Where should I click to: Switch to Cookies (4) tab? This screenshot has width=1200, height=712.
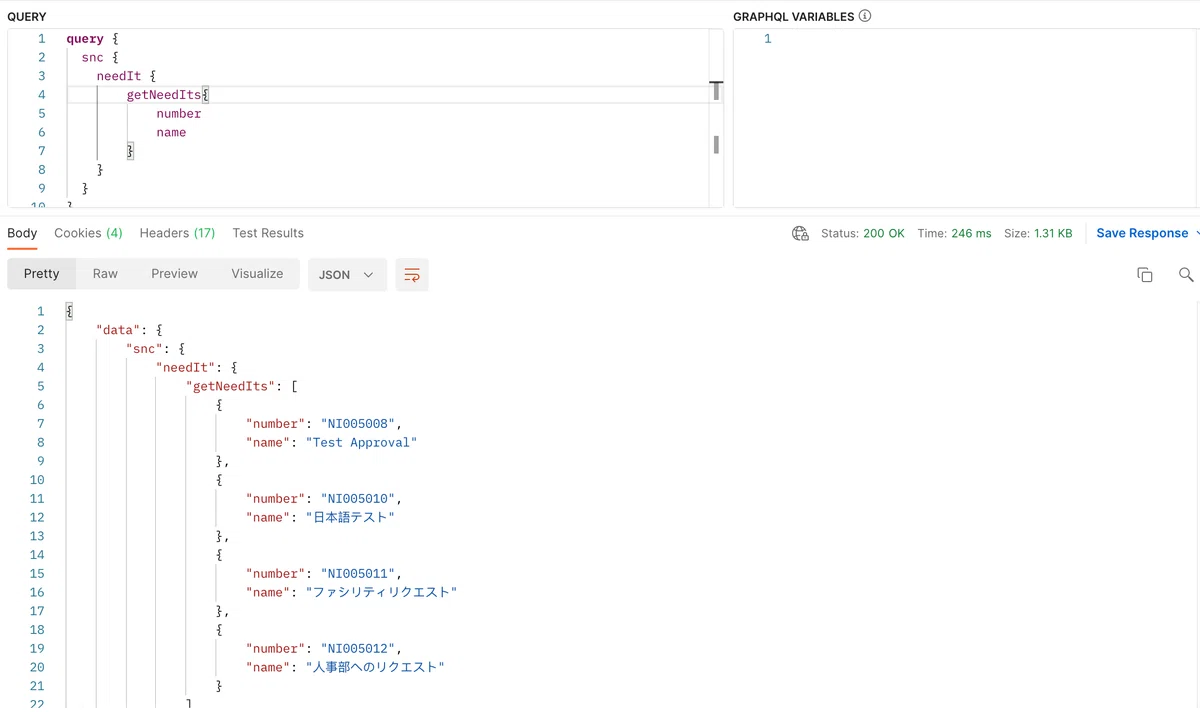88,233
